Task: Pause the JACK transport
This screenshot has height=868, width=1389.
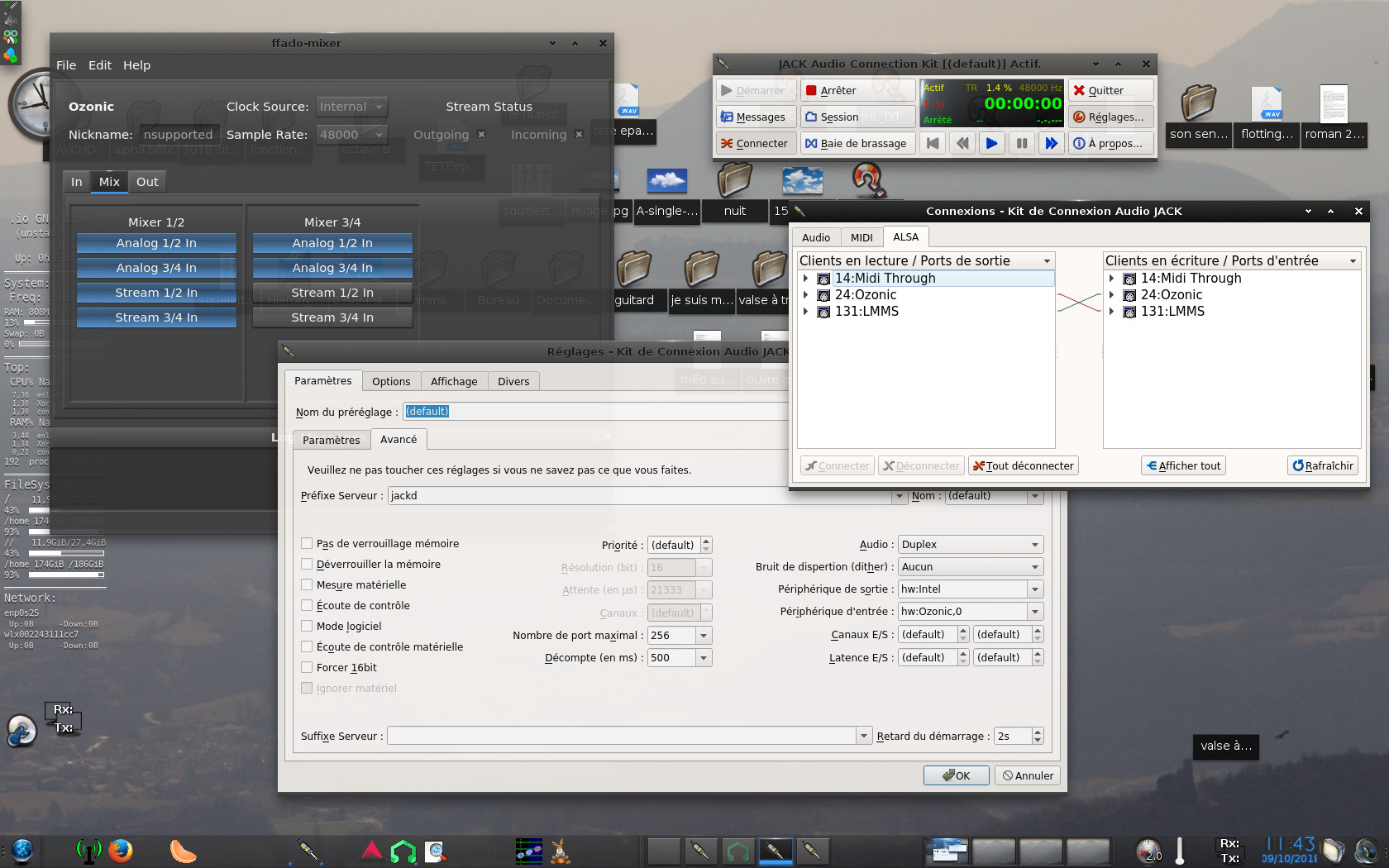Action: (1022, 143)
